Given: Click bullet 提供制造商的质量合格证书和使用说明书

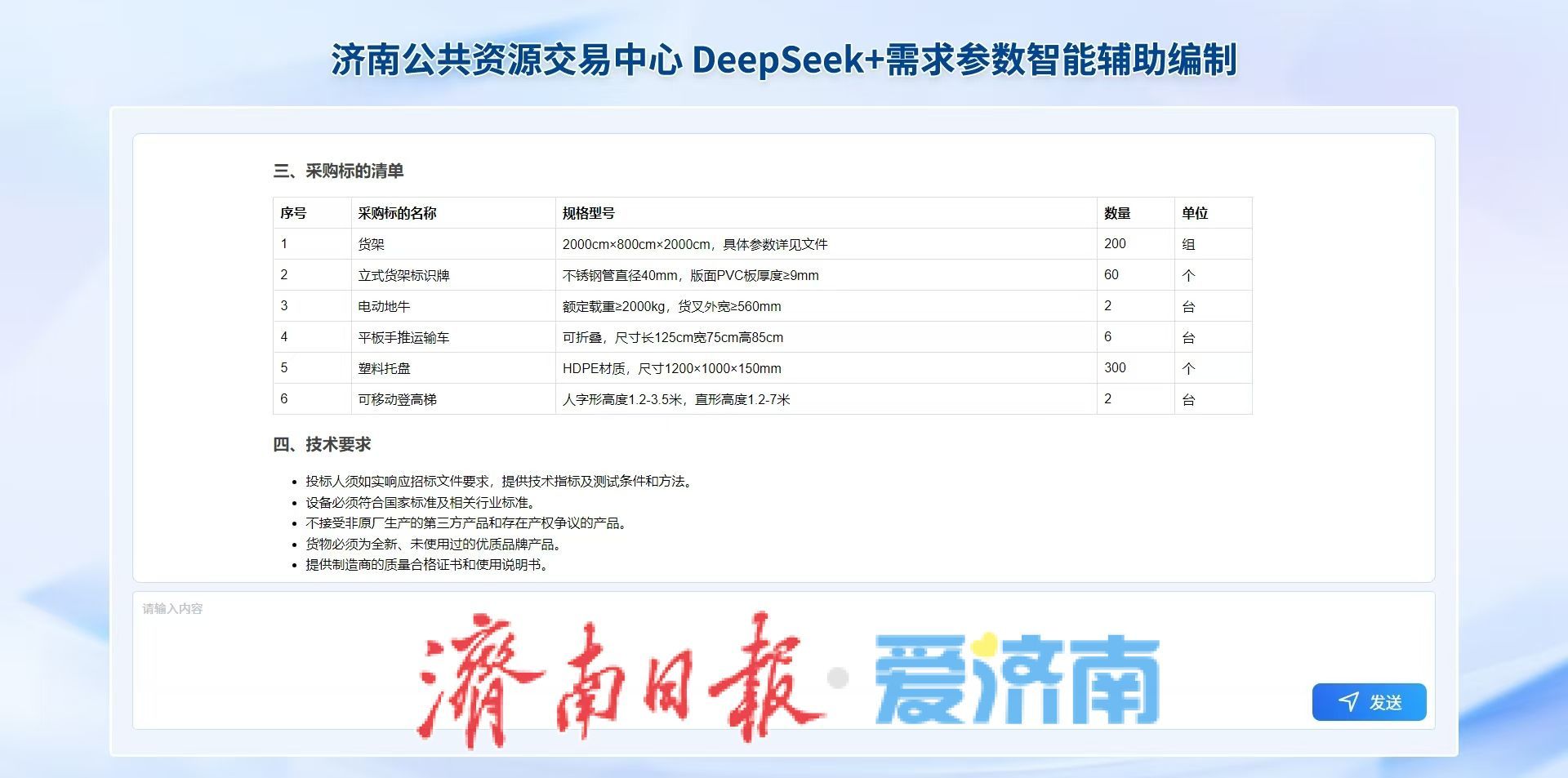Looking at the screenshot, I should (430, 565).
